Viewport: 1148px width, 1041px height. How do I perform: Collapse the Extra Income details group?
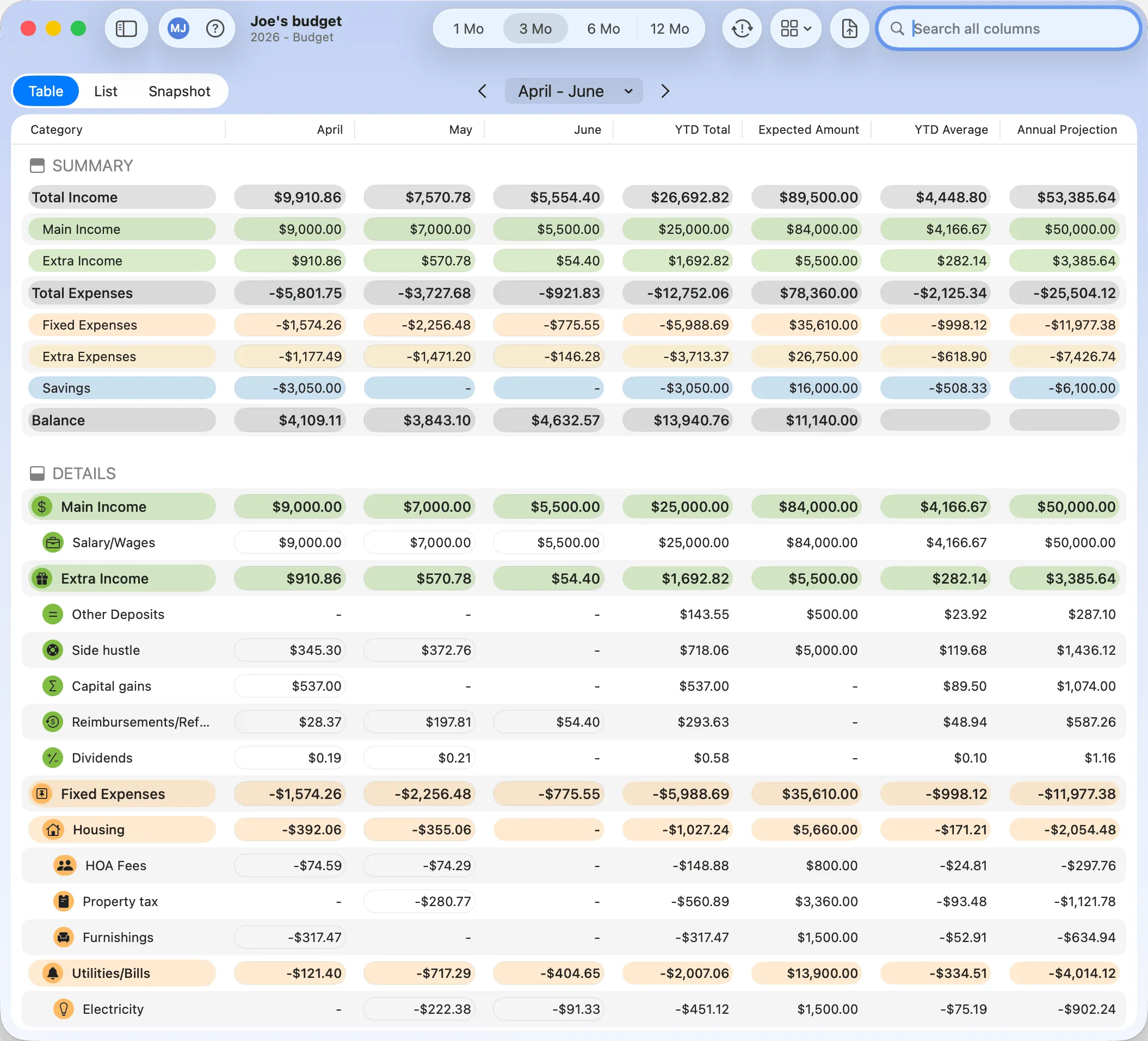pos(122,578)
